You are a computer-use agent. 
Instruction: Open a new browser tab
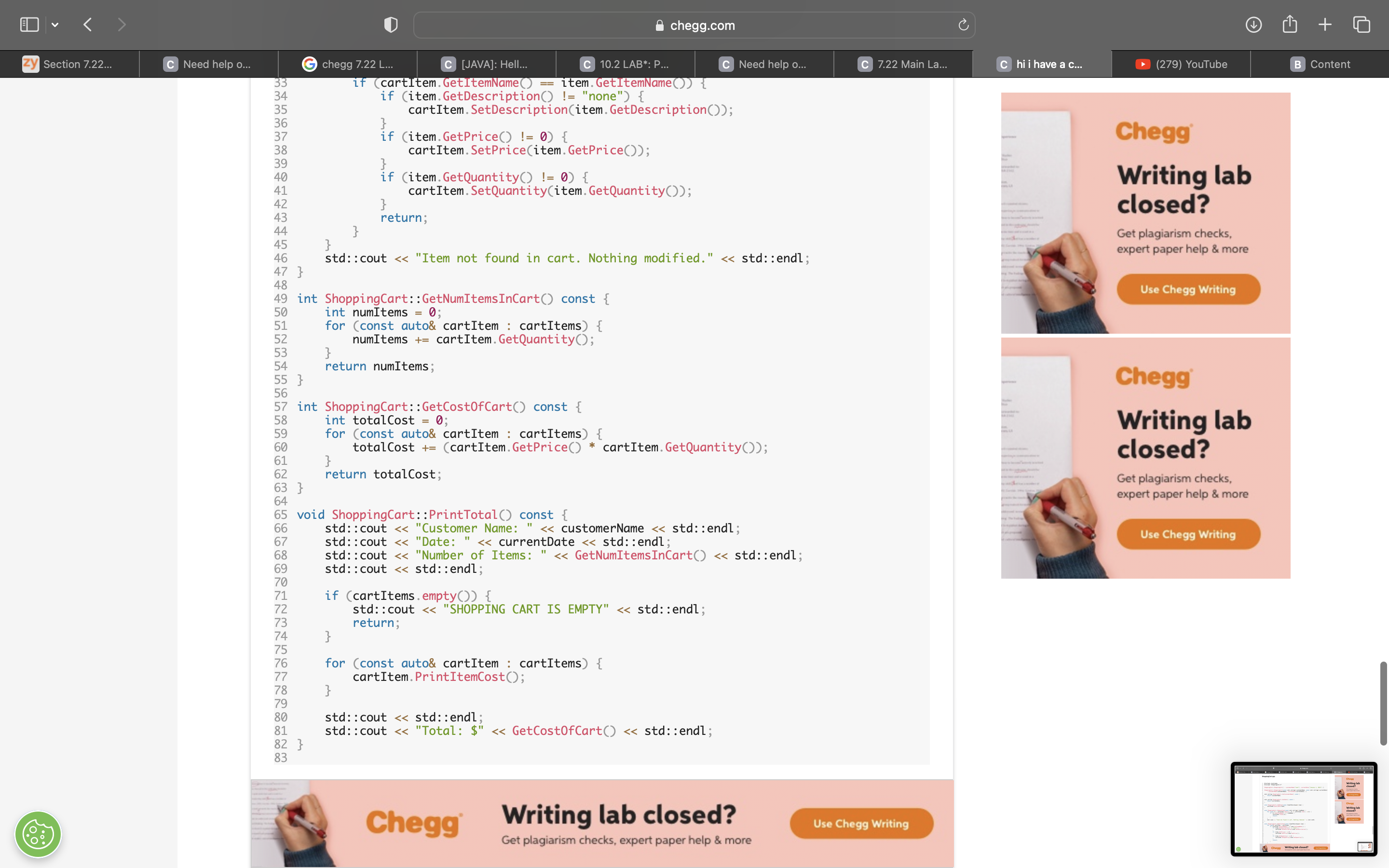coord(1325,24)
